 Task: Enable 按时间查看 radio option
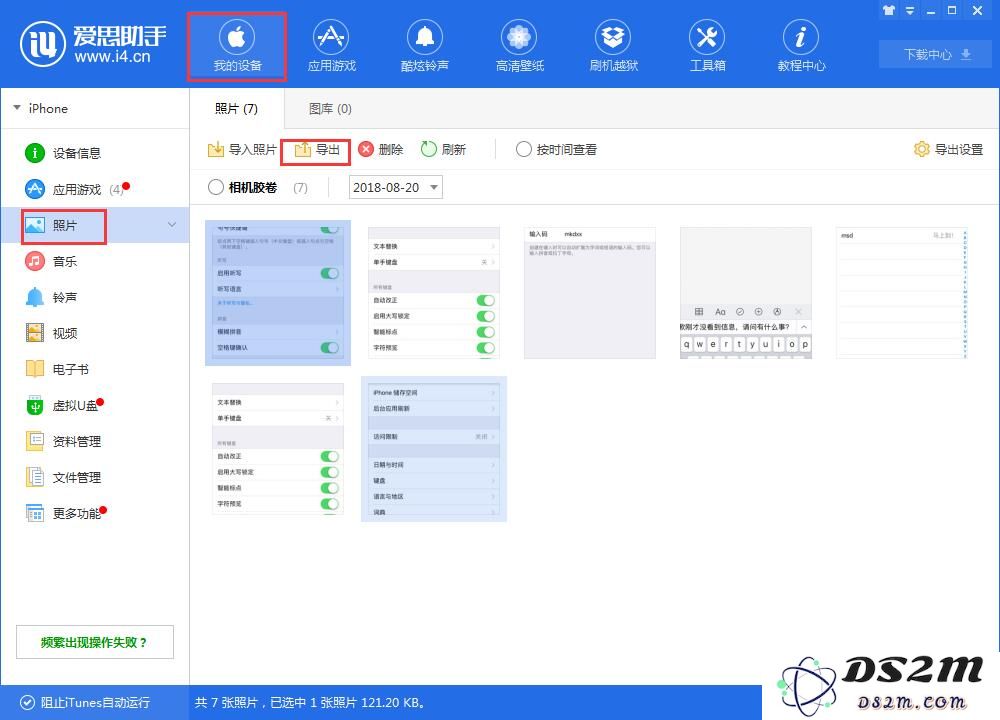click(556, 150)
